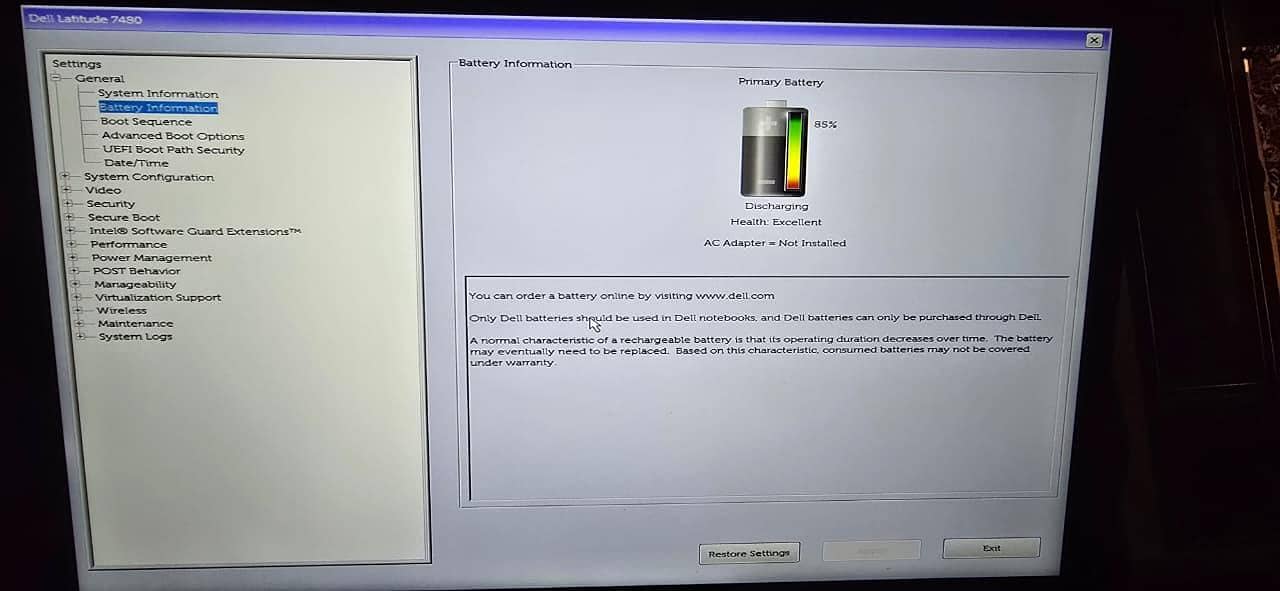1280x591 pixels.
Task: Select the Wireless category label
Action: pyautogui.click(x=122, y=310)
